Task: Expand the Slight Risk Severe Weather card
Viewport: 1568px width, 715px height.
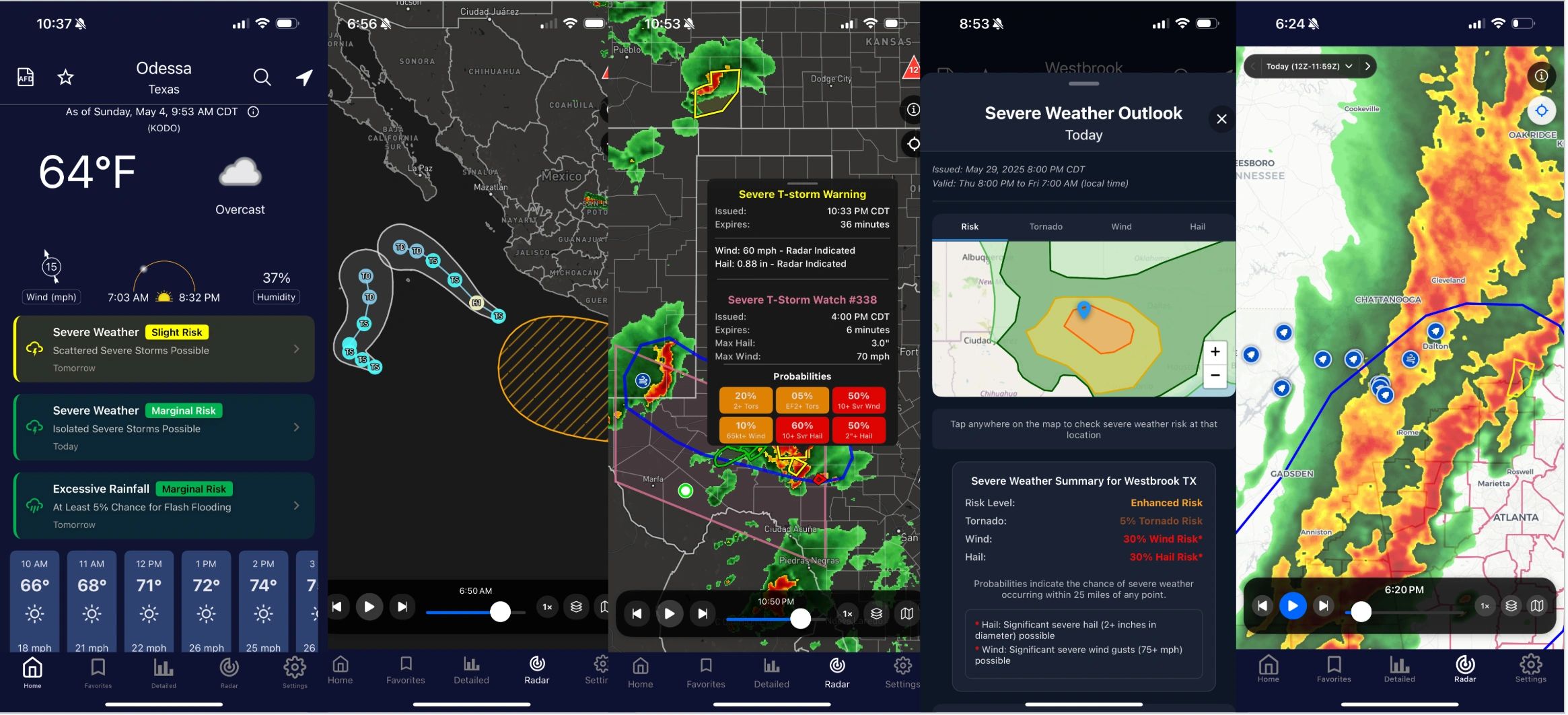Action: coord(164,349)
